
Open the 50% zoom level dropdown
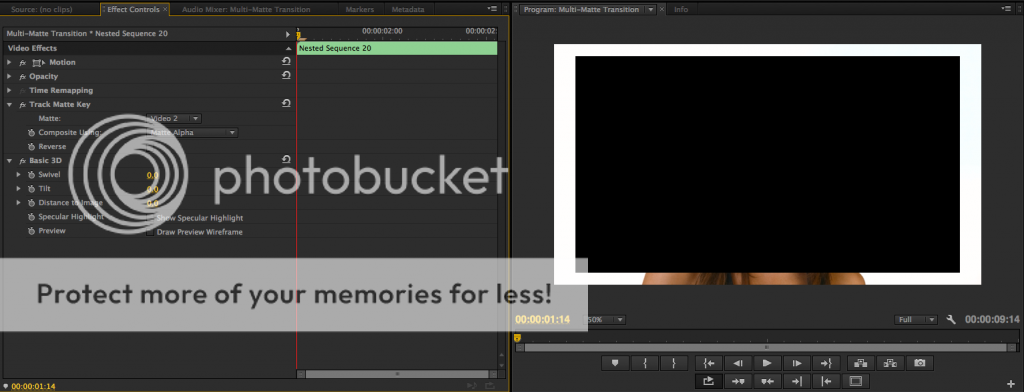tap(605, 320)
